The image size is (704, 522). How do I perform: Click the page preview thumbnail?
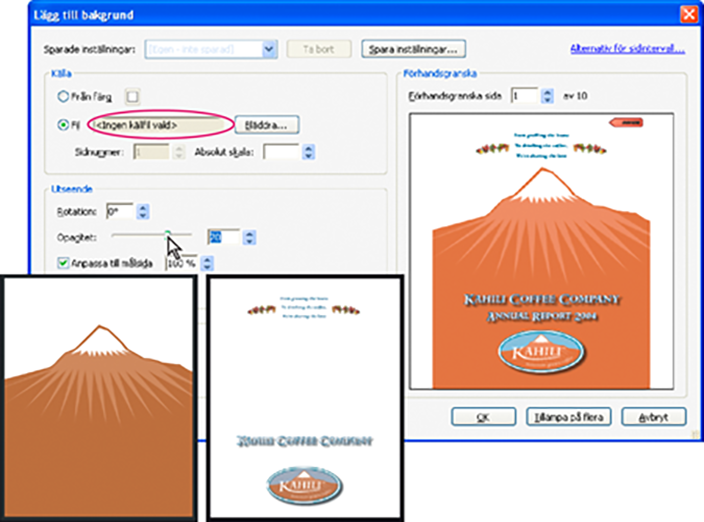pyautogui.click(x=541, y=251)
